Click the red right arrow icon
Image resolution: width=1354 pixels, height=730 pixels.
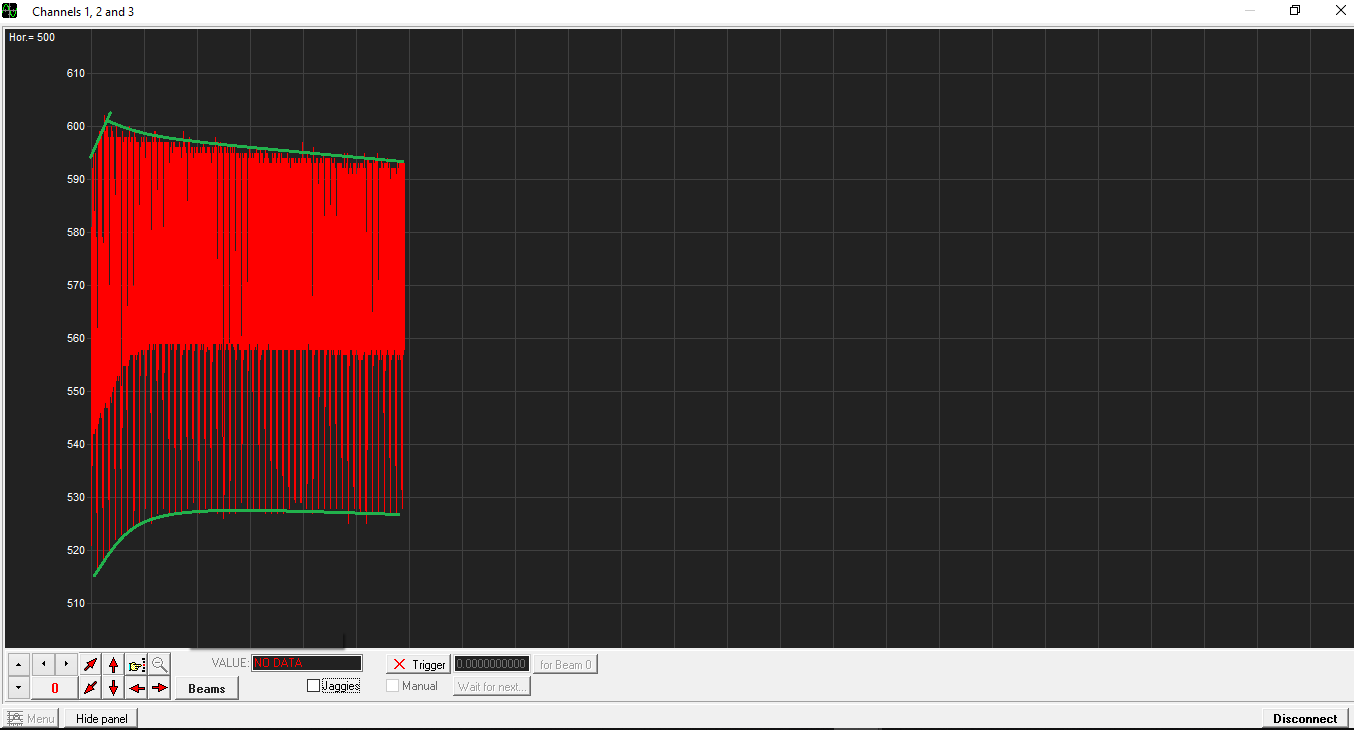[160, 688]
